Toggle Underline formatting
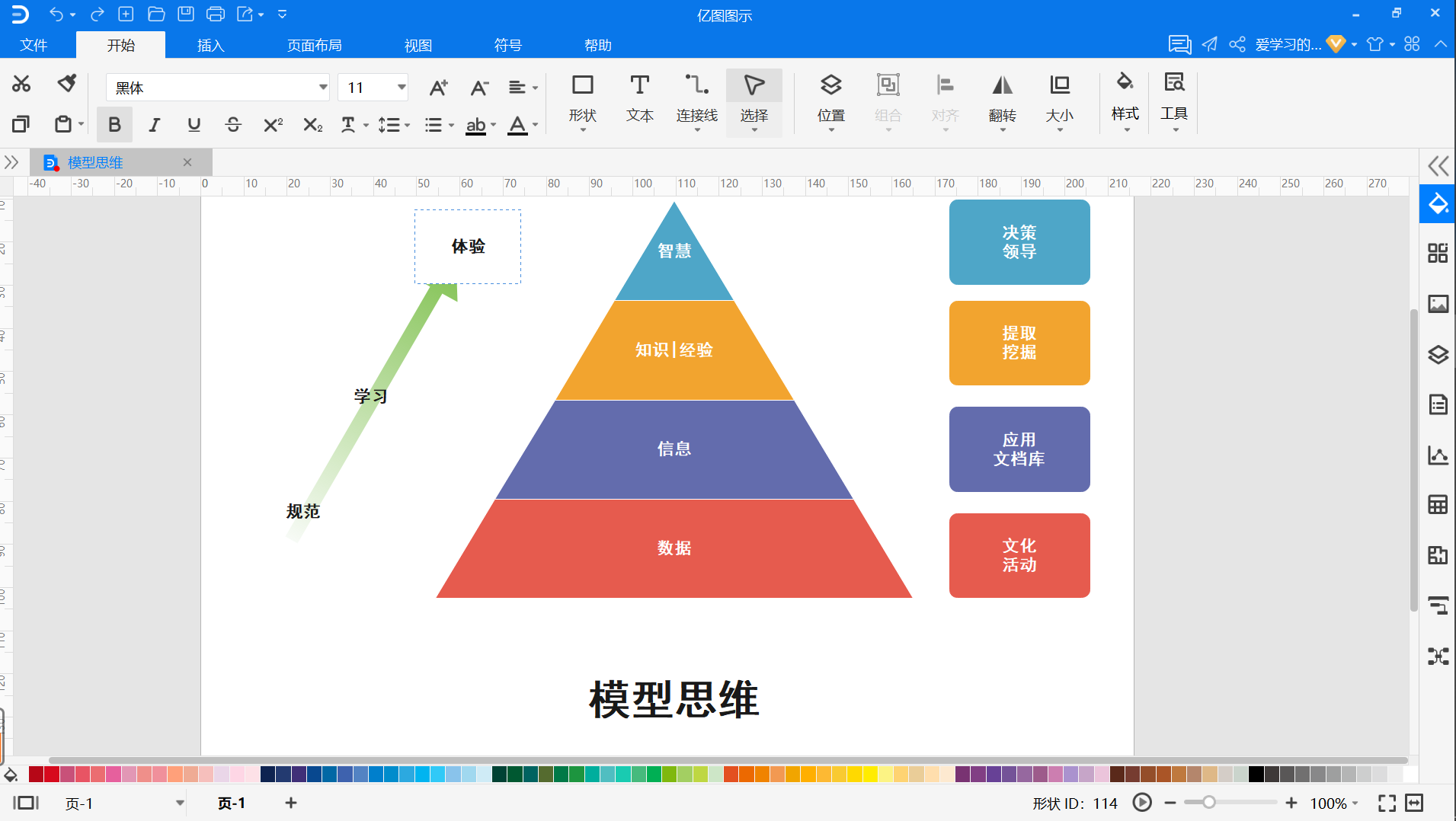 pyautogui.click(x=194, y=124)
